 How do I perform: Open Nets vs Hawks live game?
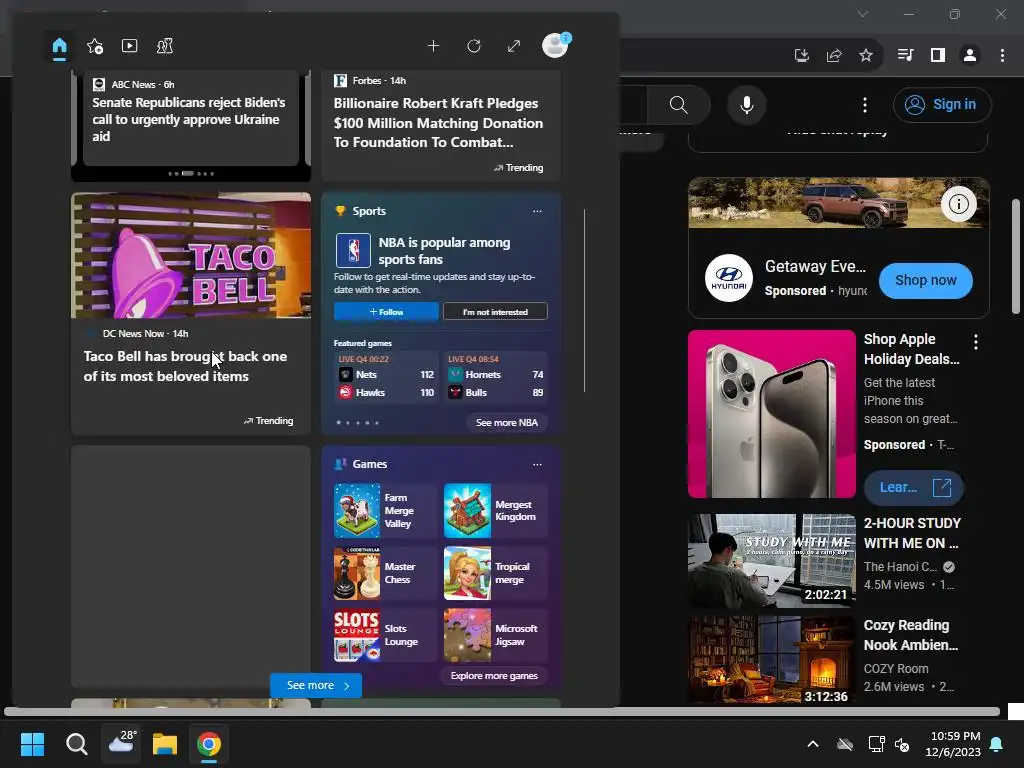pyautogui.click(x=386, y=377)
